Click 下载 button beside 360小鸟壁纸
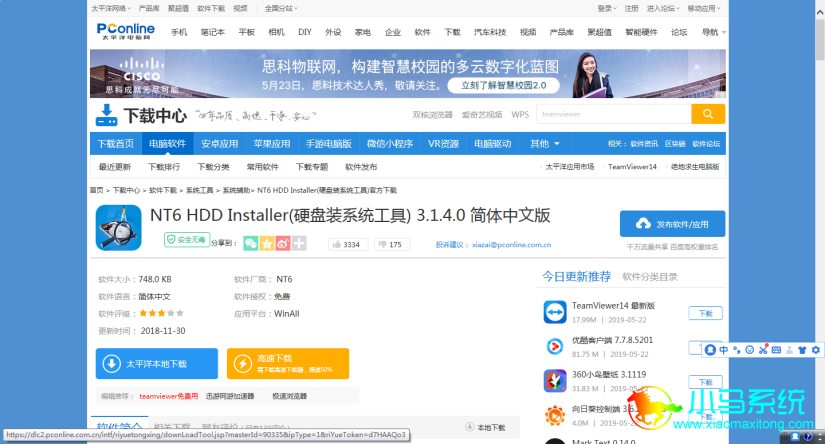Image resolution: width=825 pixels, height=444 pixels. point(705,382)
